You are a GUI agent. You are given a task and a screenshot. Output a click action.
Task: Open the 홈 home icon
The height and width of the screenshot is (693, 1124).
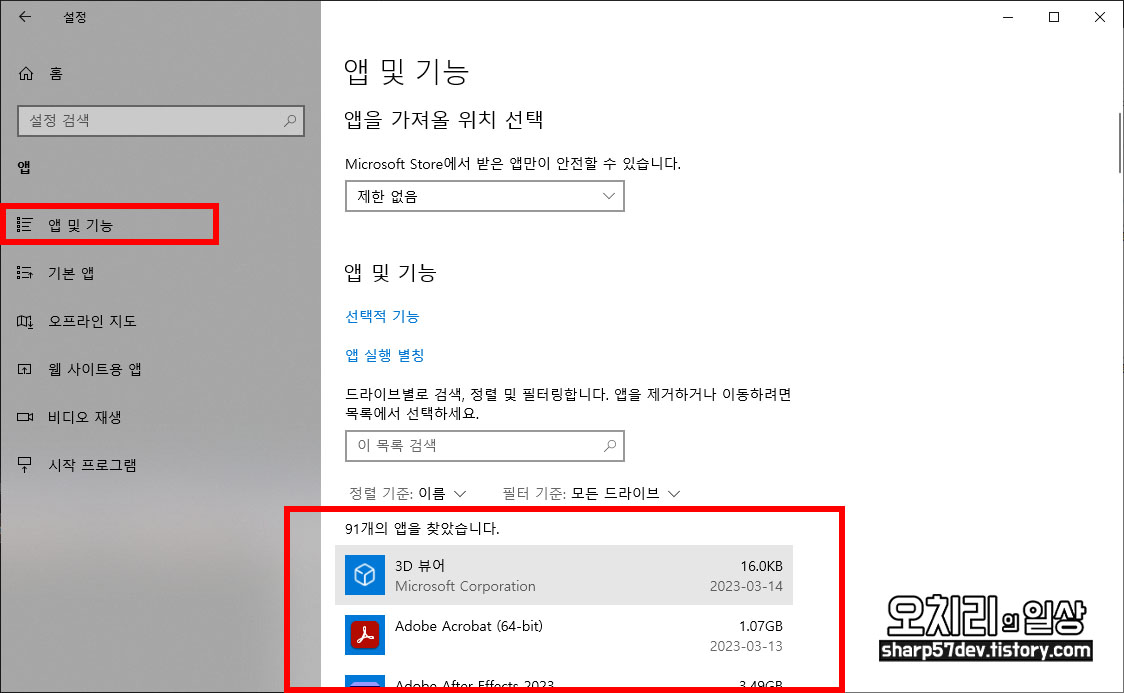[26, 73]
